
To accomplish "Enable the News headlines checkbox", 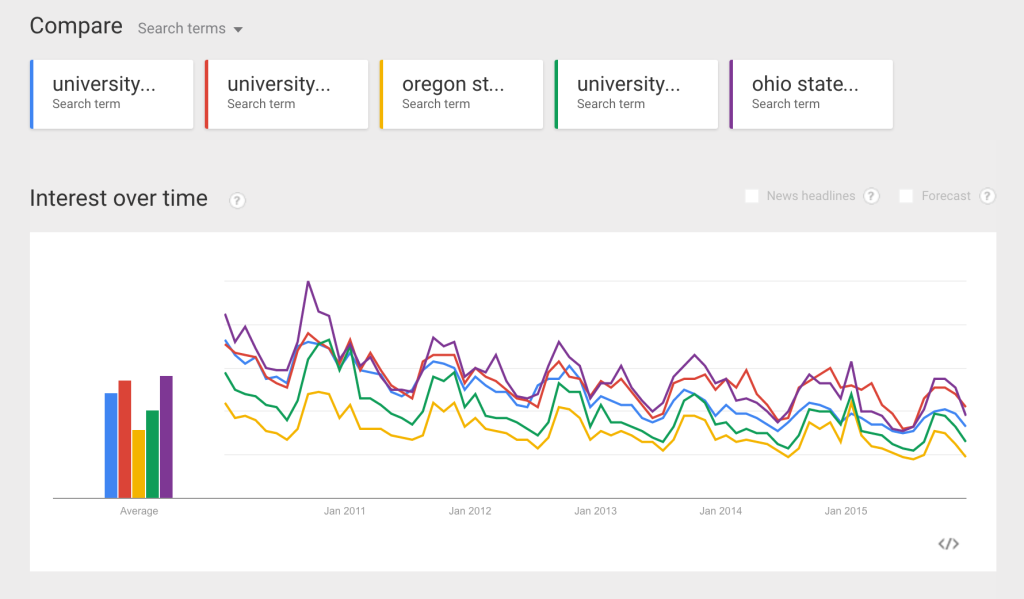I will point(752,196).
